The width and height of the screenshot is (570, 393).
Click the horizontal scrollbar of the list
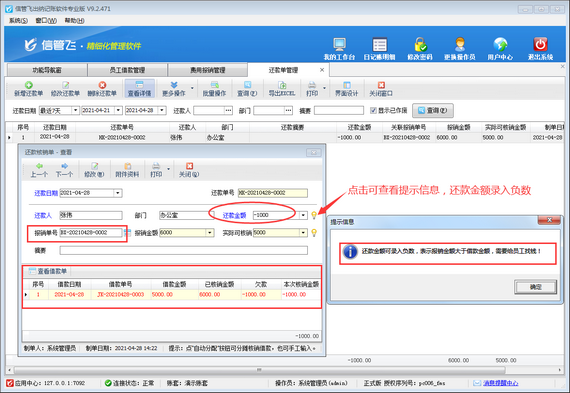(x=260, y=370)
